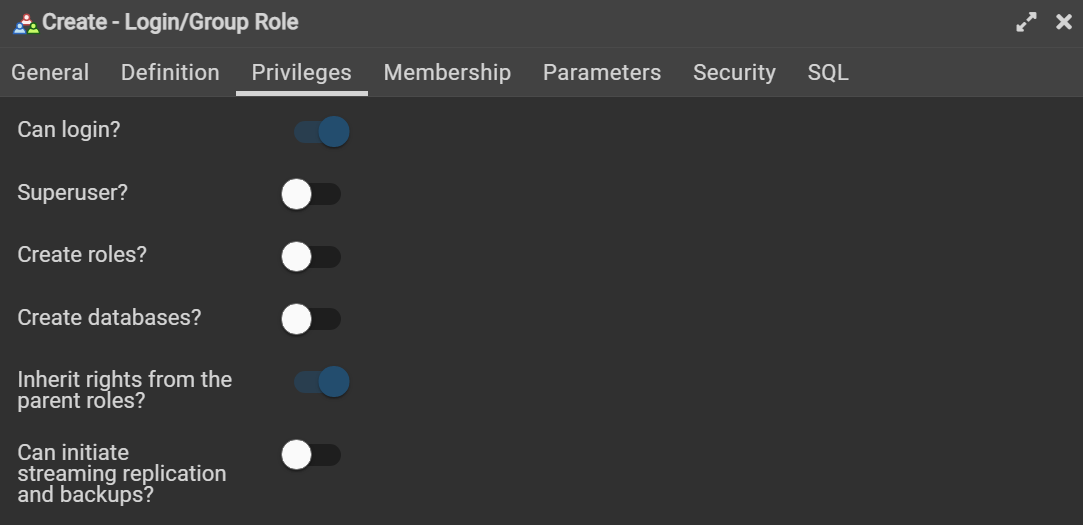Click the 'Can login?' label text
The image size is (1083, 525).
[69, 130]
